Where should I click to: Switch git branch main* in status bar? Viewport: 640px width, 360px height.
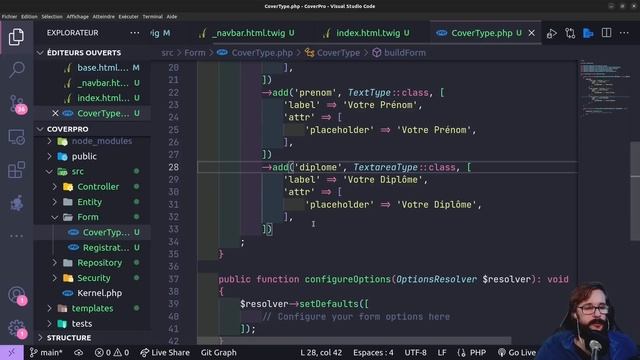[x=46, y=352]
